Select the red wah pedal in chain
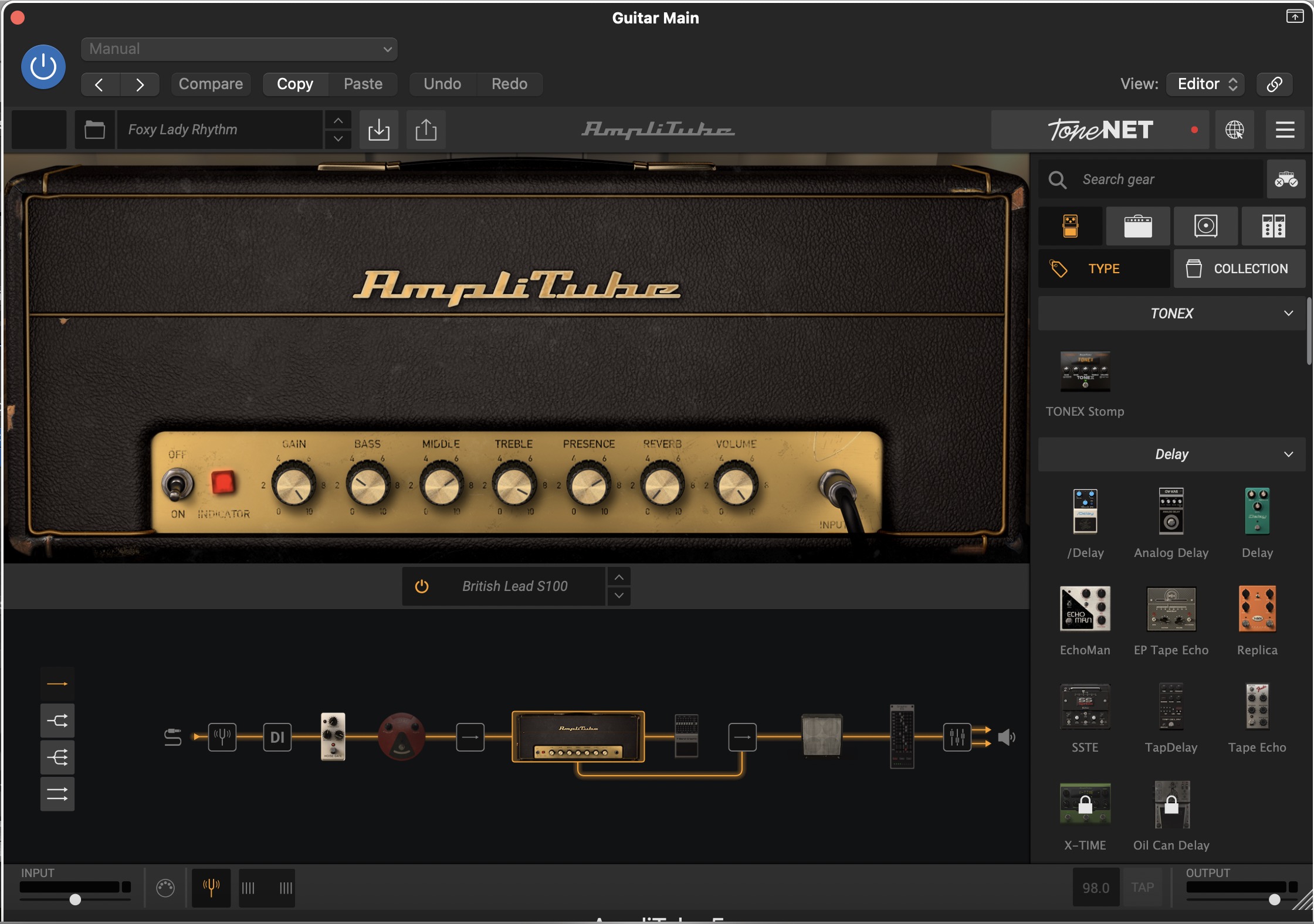The width and height of the screenshot is (1314, 924). (401, 736)
